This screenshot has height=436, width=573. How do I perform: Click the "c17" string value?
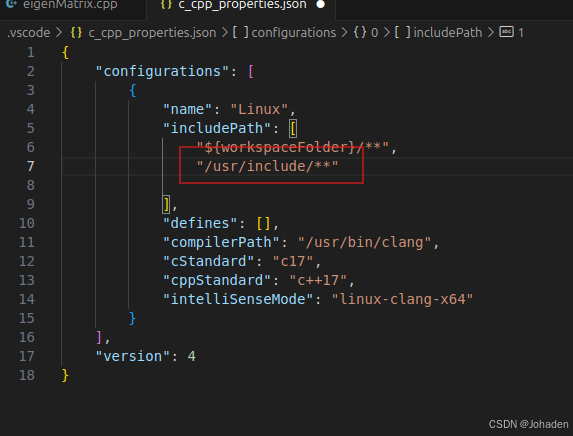coord(293,261)
